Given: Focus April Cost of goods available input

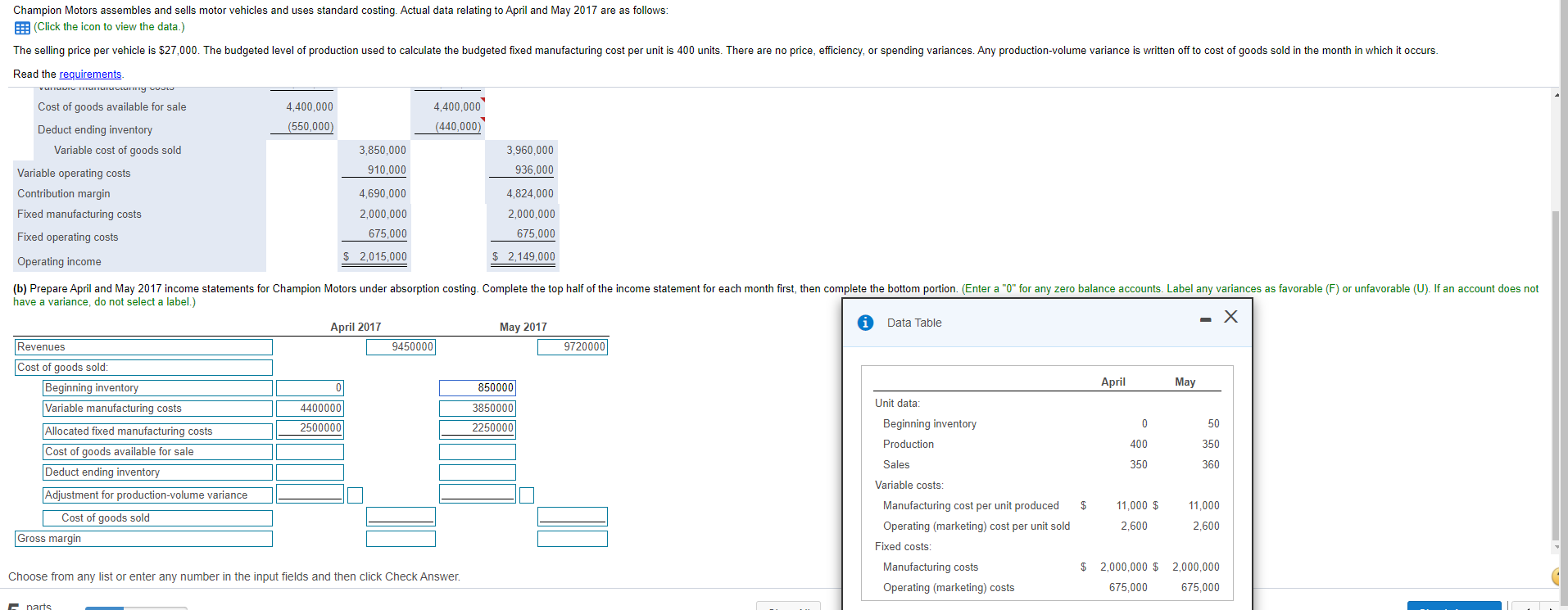Looking at the screenshot, I should (310, 452).
